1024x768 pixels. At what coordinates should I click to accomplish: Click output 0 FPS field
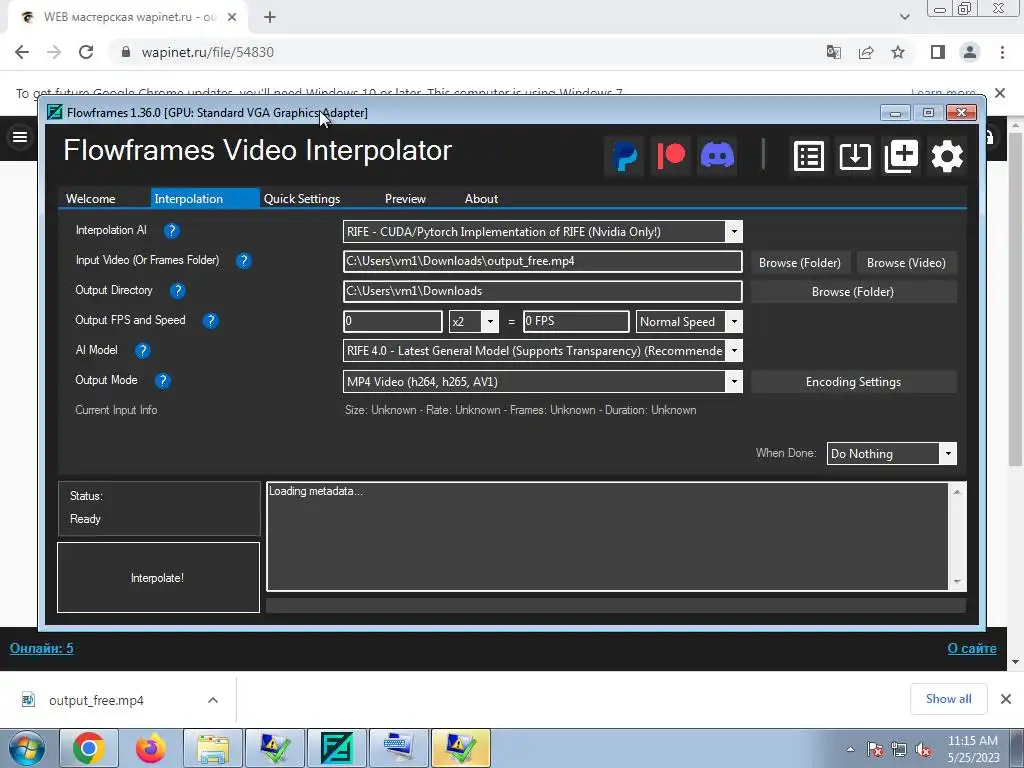[576, 321]
